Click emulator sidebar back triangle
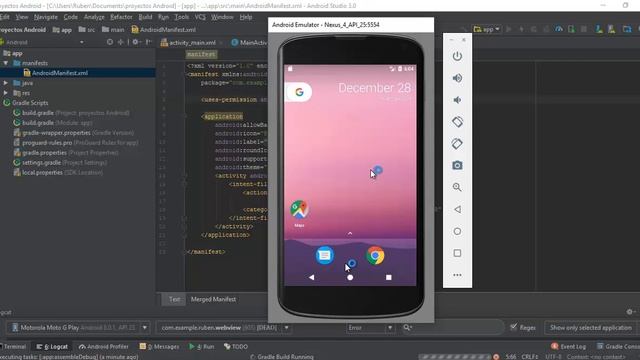640x360 pixels. [457, 209]
